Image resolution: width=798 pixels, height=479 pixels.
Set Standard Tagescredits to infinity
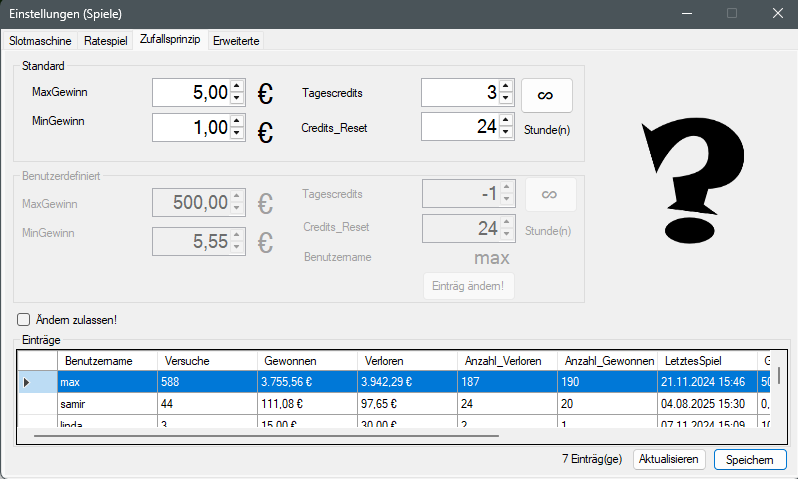[547, 95]
